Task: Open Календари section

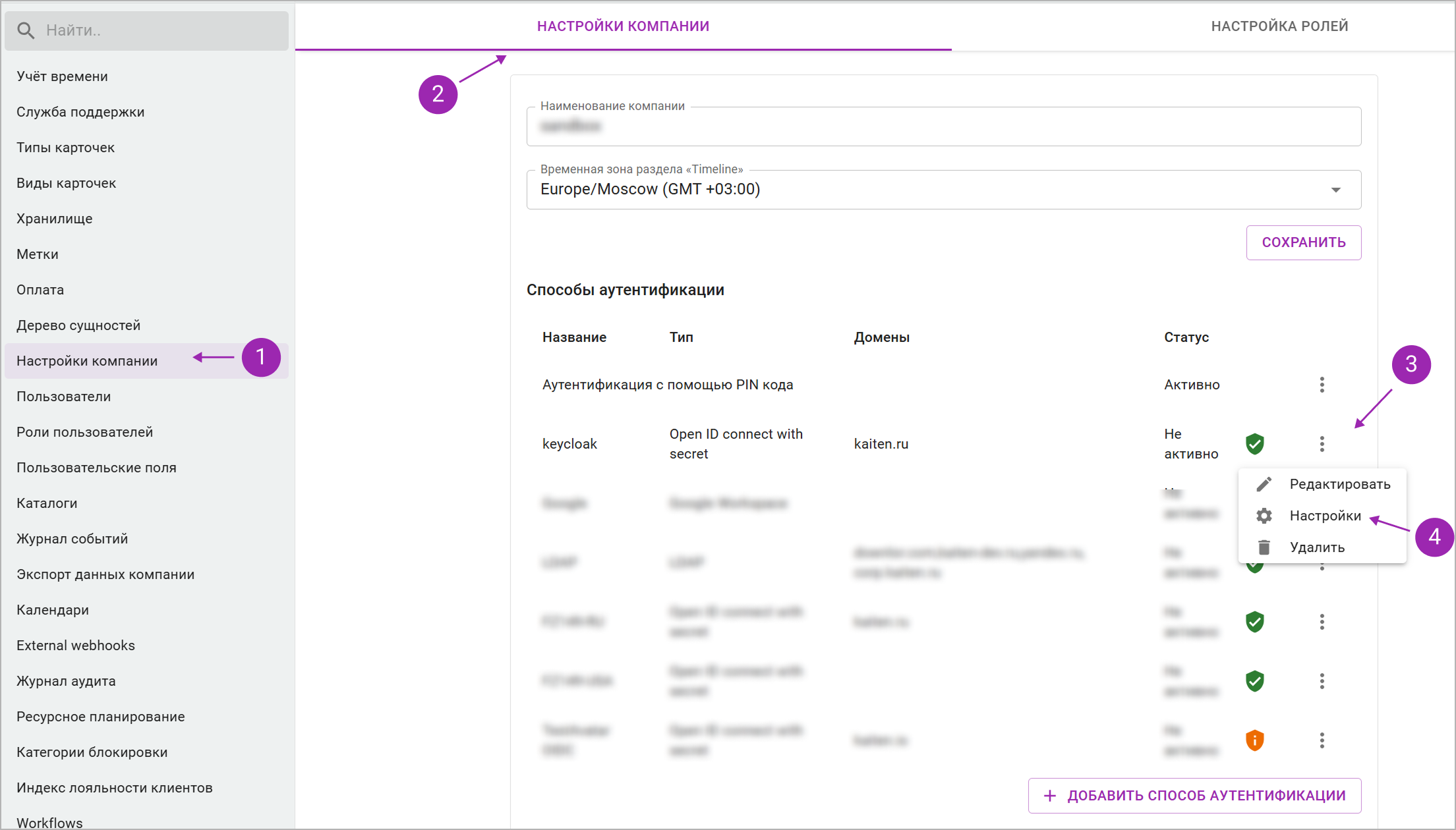Action: point(52,610)
